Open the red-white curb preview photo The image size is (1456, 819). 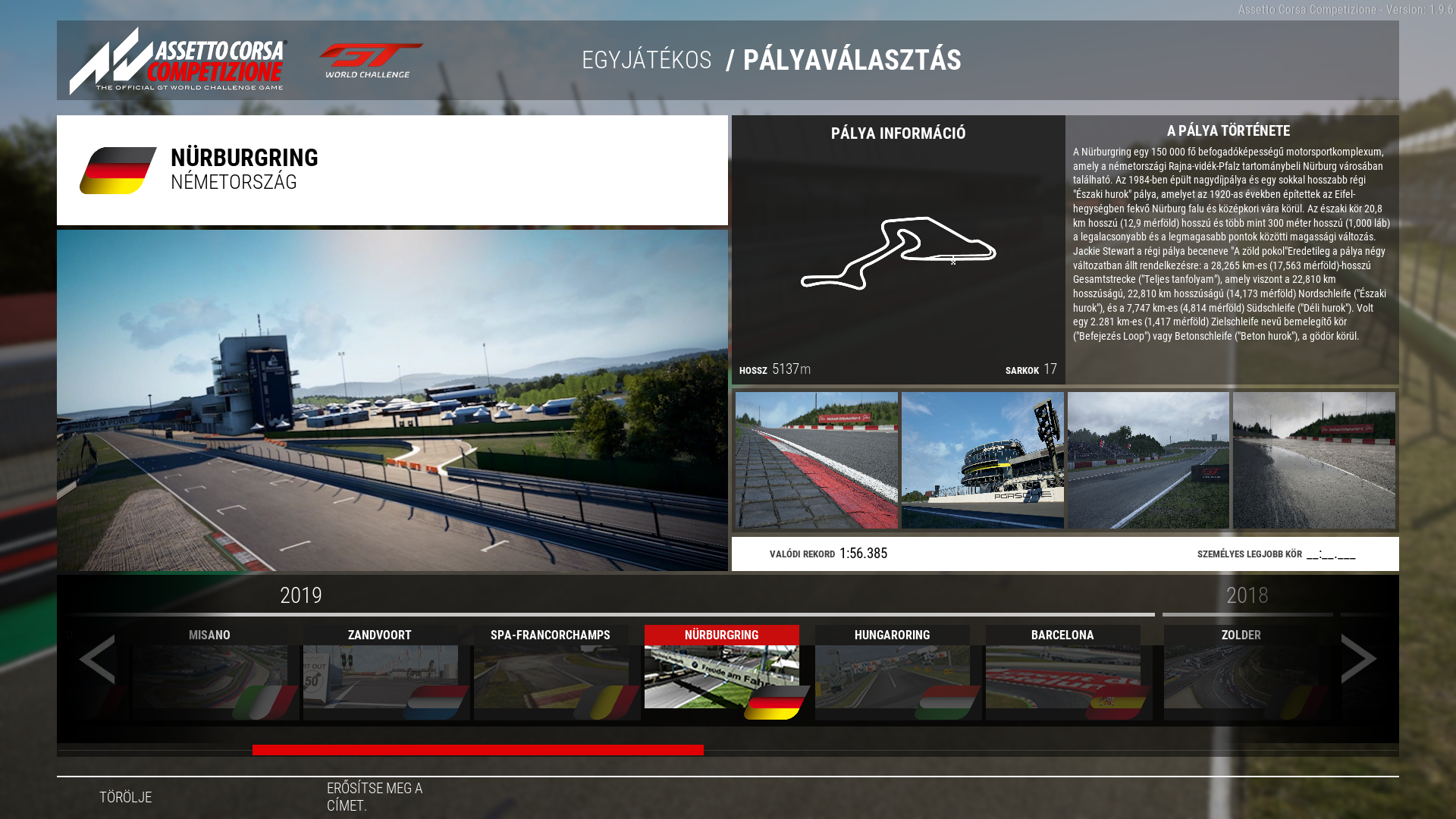(816, 460)
